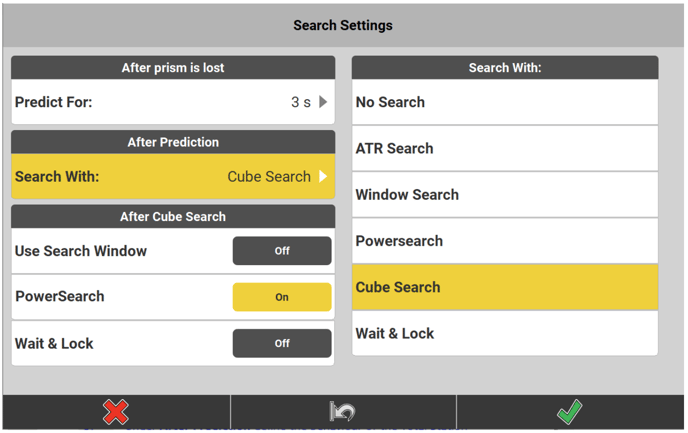Click the After Cube Search header
This screenshot has width=688, height=433.
pyautogui.click(x=173, y=216)
